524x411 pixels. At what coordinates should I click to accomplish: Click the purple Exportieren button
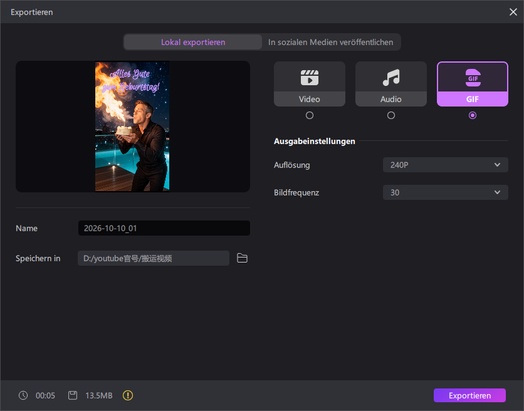pos(470,395)
